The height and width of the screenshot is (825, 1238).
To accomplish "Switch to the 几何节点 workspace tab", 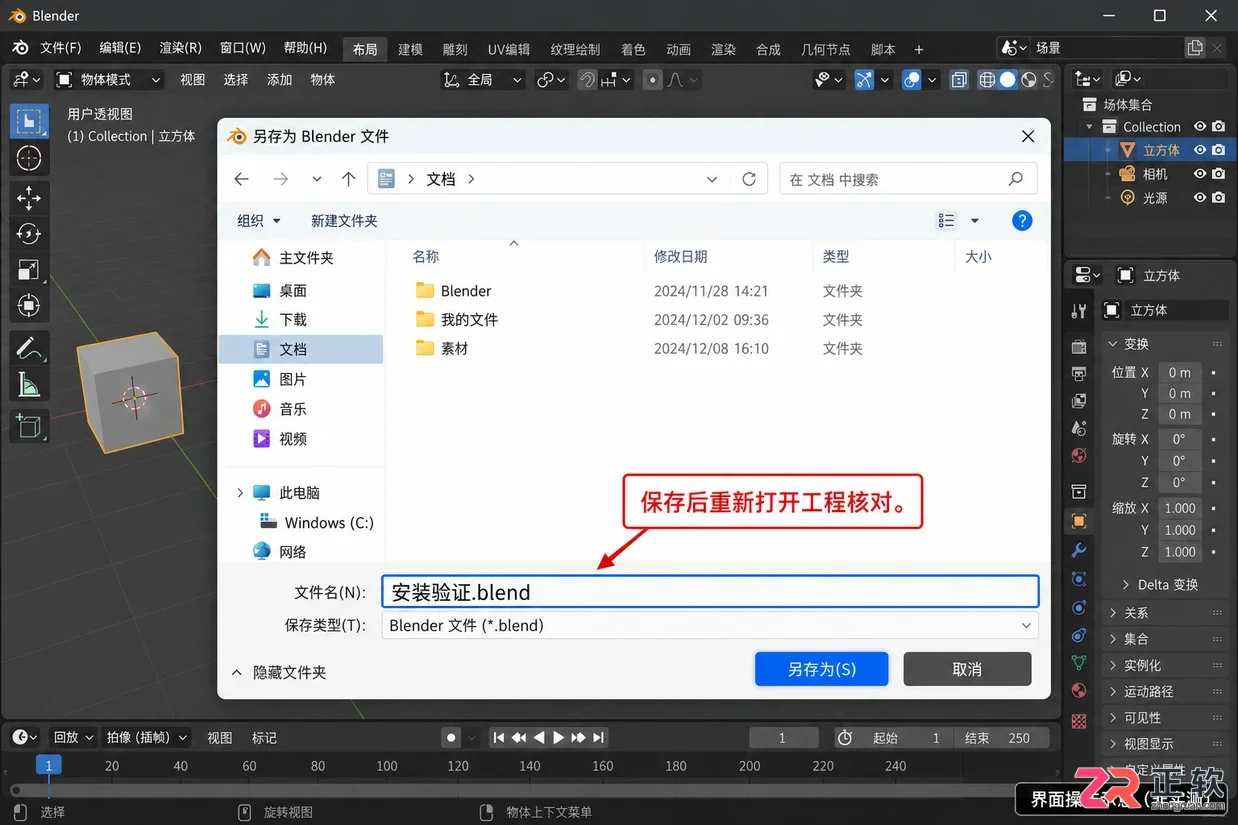I will [825, 49].
